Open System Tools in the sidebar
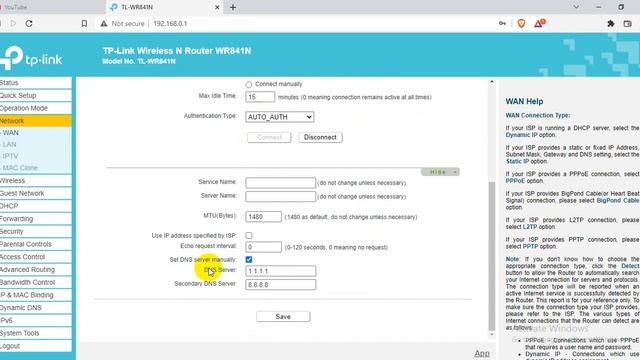The width and height of the screenshot is (640, 360). click(x=36, y=333)
